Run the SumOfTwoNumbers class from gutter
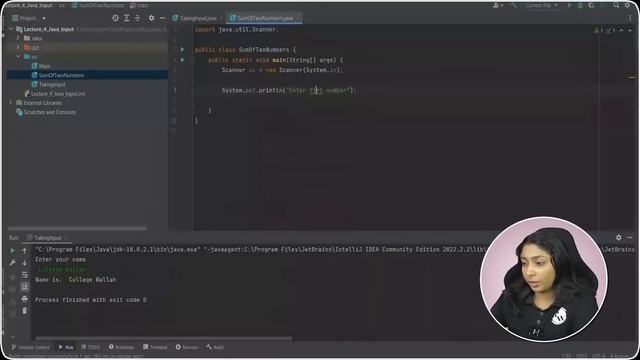The image size is (640, 360). (x=182, y=50)
